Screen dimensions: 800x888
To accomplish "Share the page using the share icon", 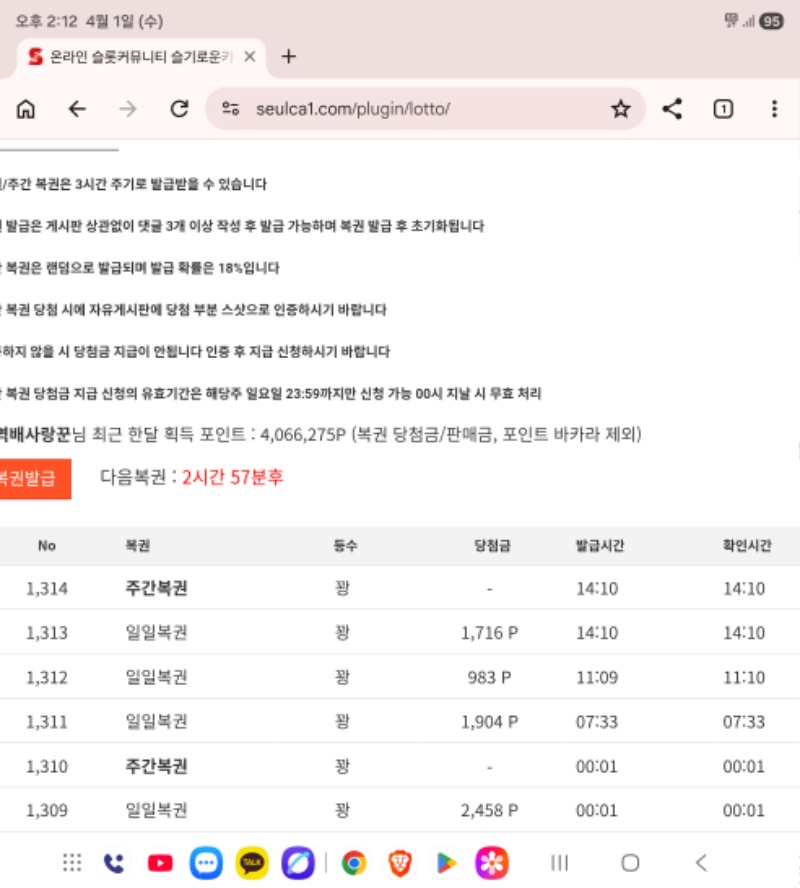I will pos(672,110).
